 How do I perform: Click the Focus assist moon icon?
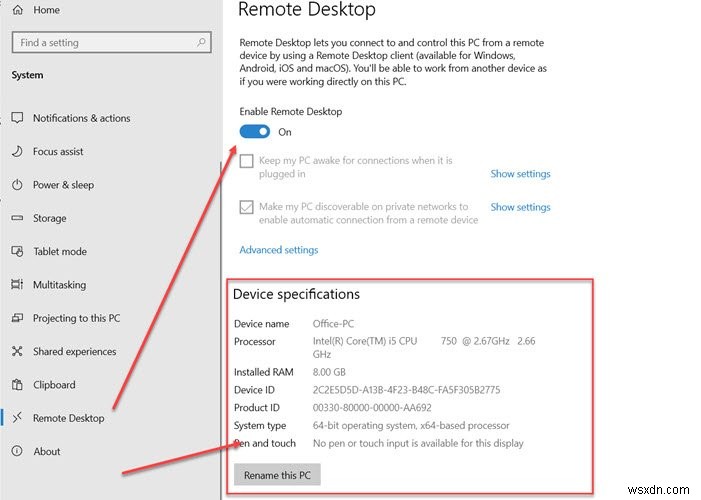tap(17, 152)
